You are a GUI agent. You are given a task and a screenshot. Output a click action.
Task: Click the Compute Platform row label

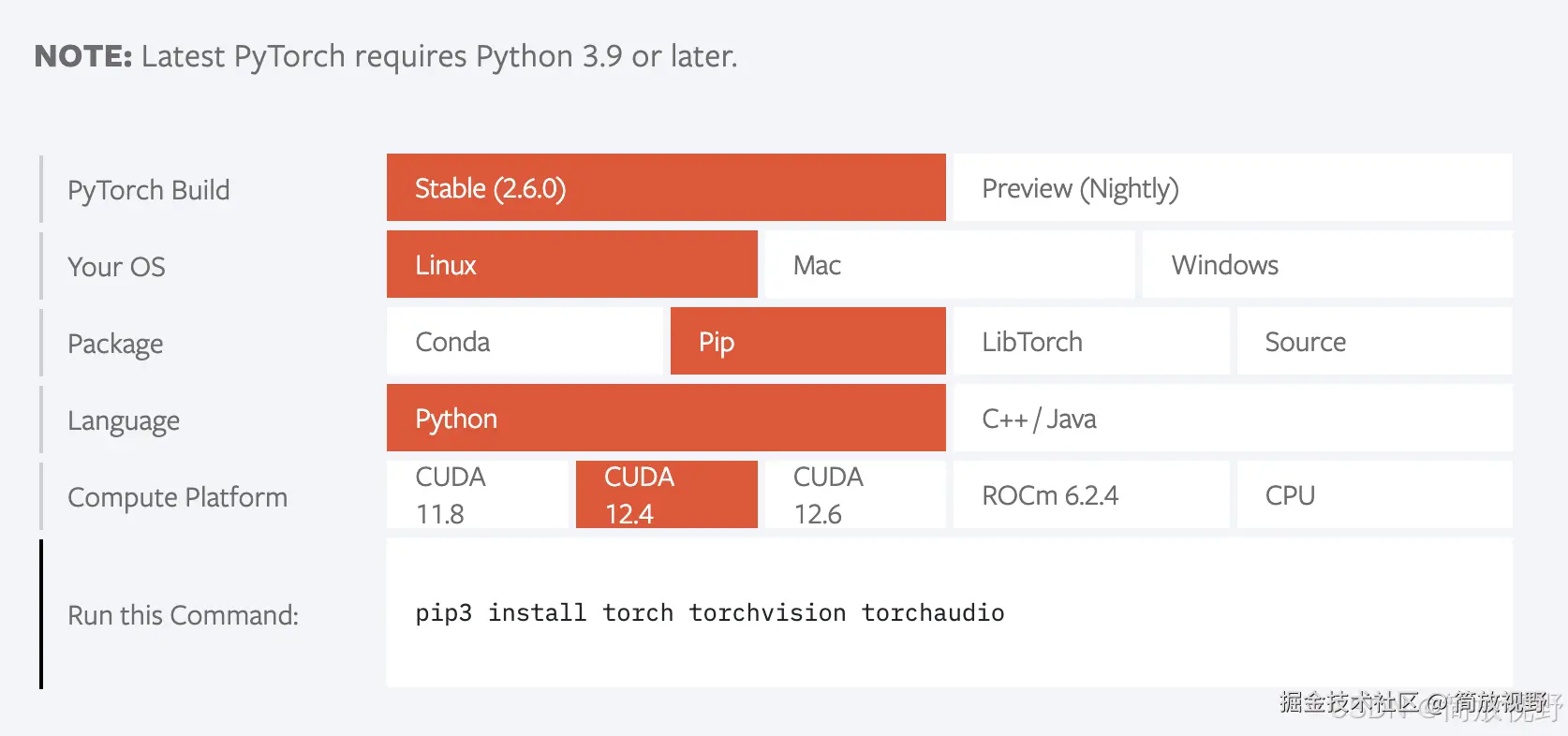click(177, 497)
